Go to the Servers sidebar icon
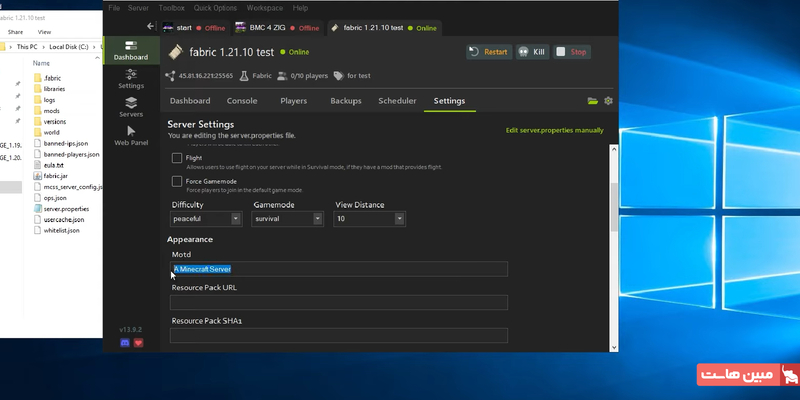This screenshot has width=800, height=400. (x=131, y=105)
